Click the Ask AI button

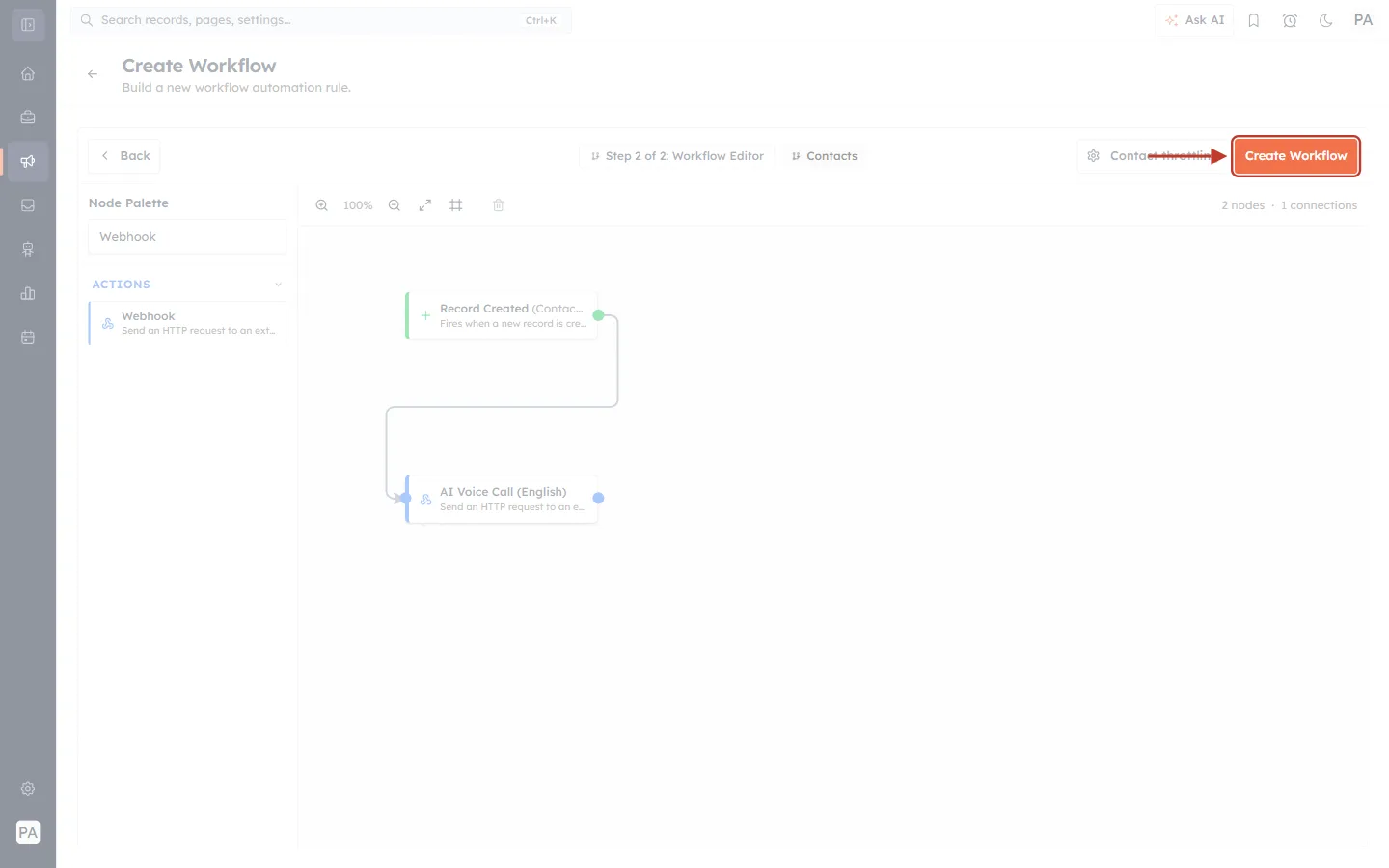point(1194,20)
